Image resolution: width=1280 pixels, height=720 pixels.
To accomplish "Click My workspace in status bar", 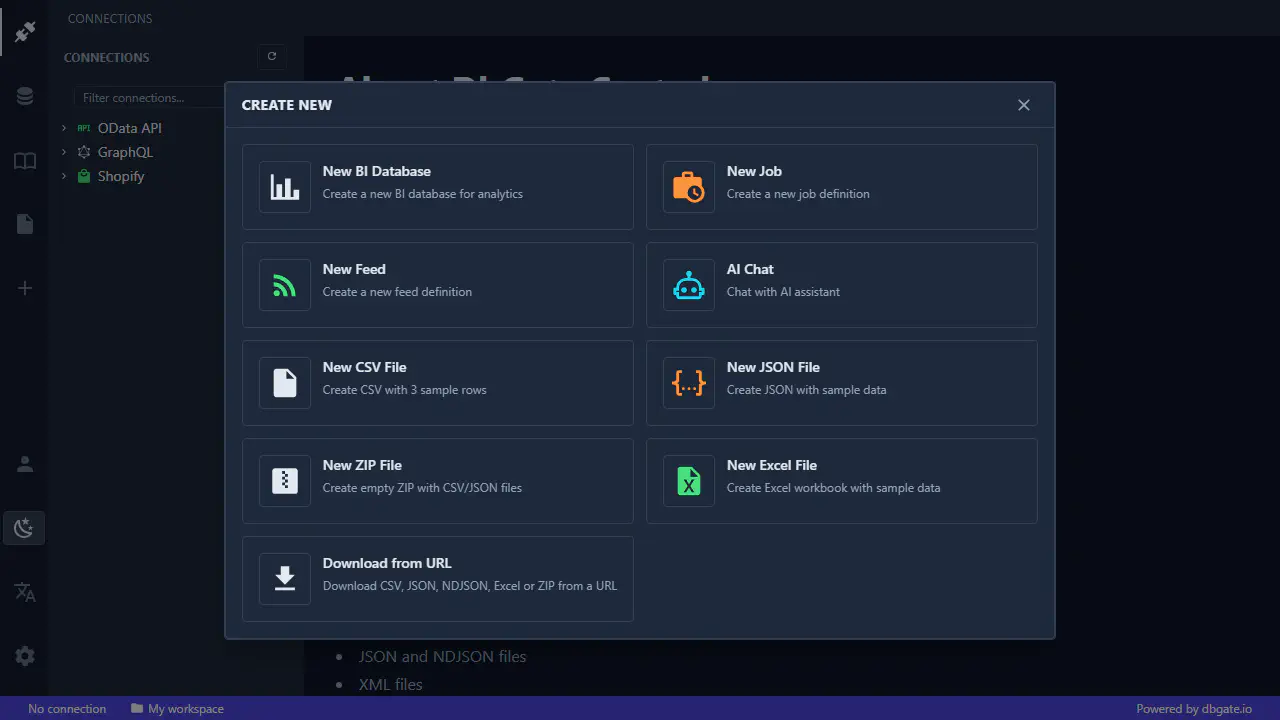I will [186, 708].
